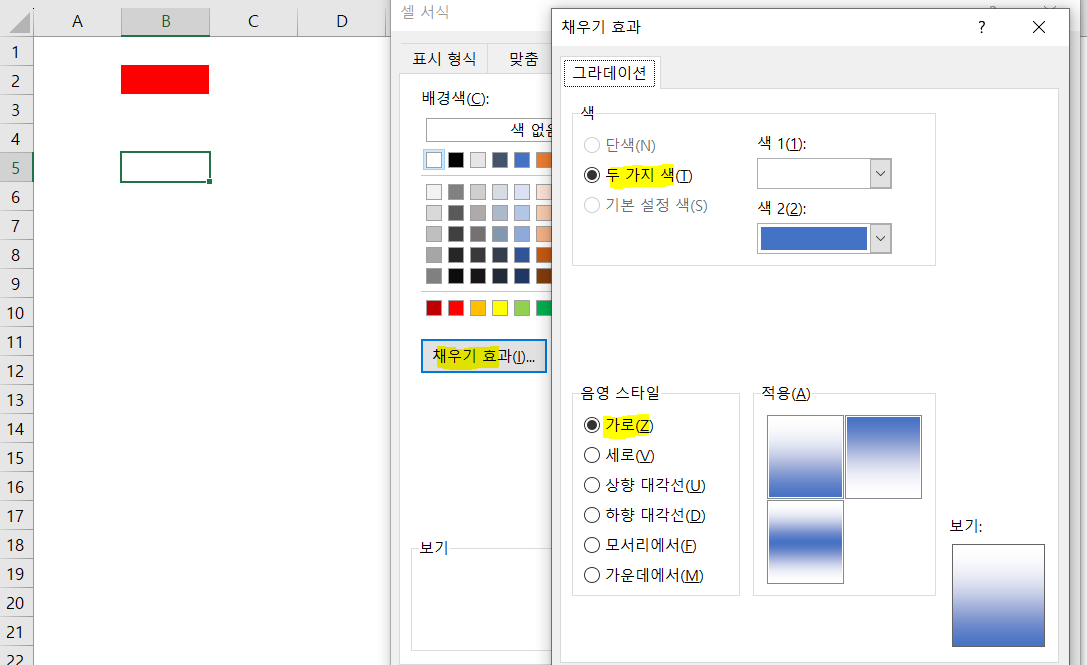Image resolution: width=1087 pixels, height=665 pixels.
Task: Open the 색 2 color dropdown
Action: 879,238
